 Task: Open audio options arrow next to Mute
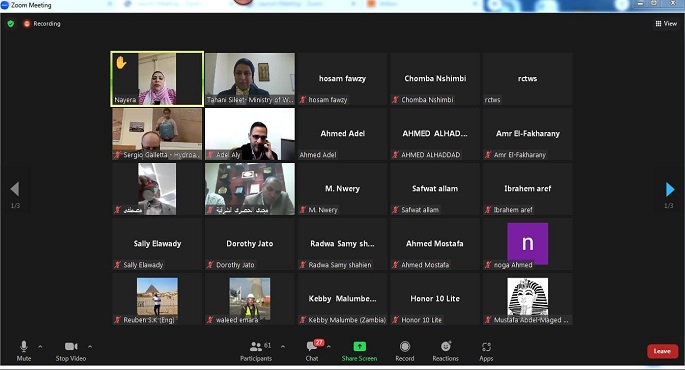(x=40, y=347)
